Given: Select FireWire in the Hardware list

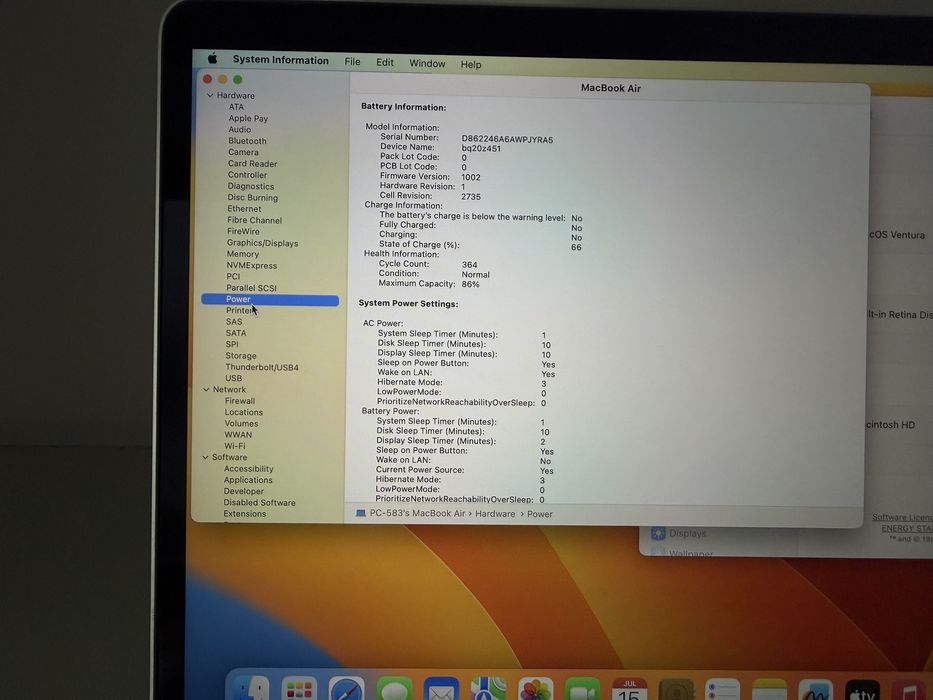Looking at the screenshot, I should [x=243, y=231].
